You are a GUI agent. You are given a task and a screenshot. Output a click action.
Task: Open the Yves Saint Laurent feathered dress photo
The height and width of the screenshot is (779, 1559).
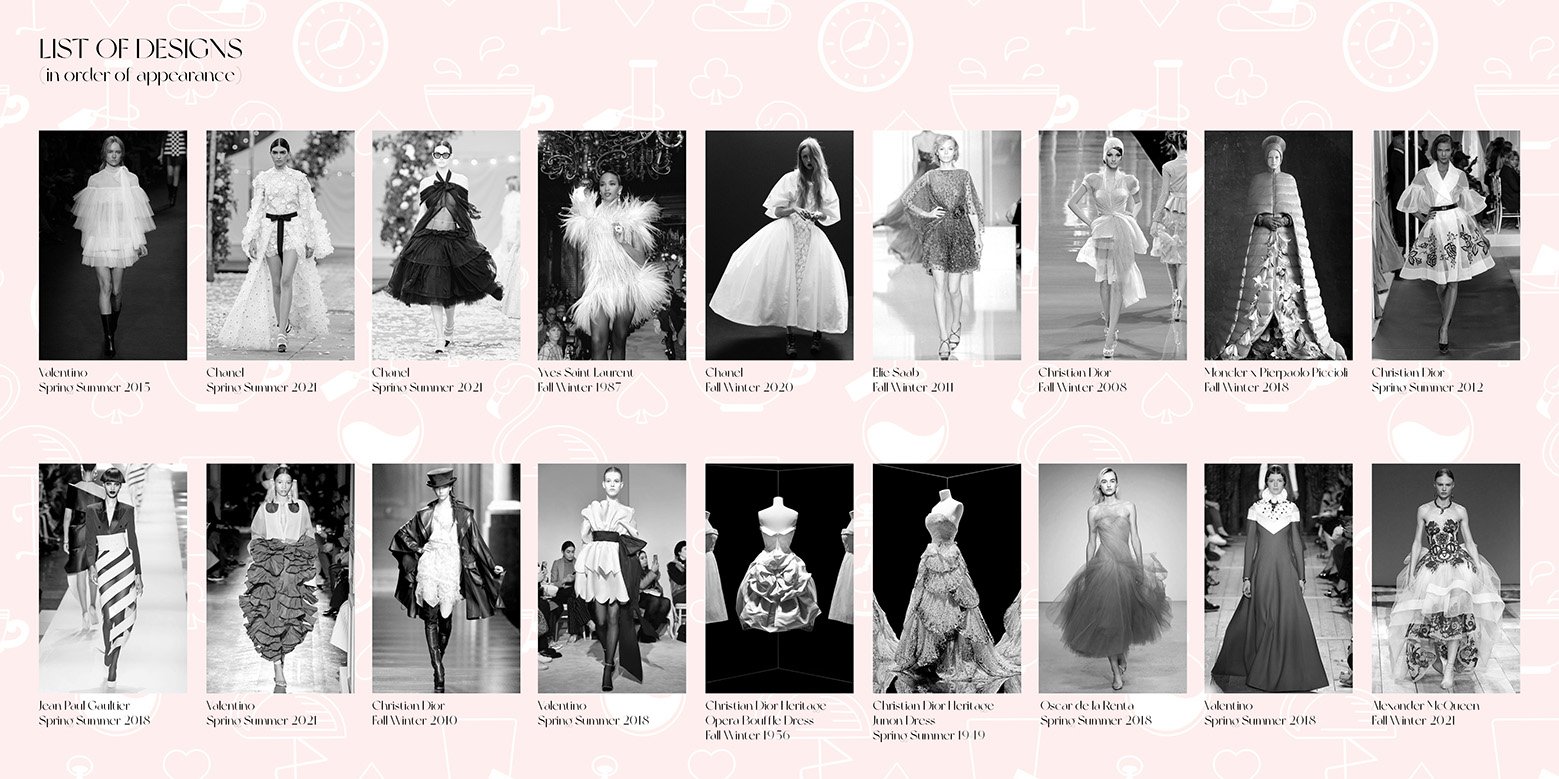(612, 245)
